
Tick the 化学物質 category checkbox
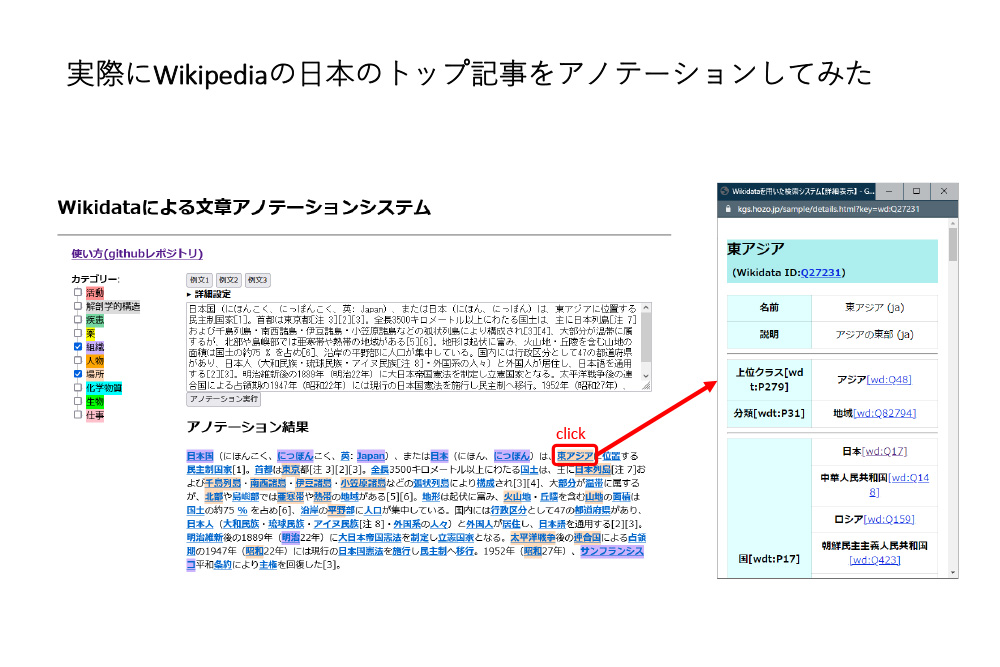point(78,387)
